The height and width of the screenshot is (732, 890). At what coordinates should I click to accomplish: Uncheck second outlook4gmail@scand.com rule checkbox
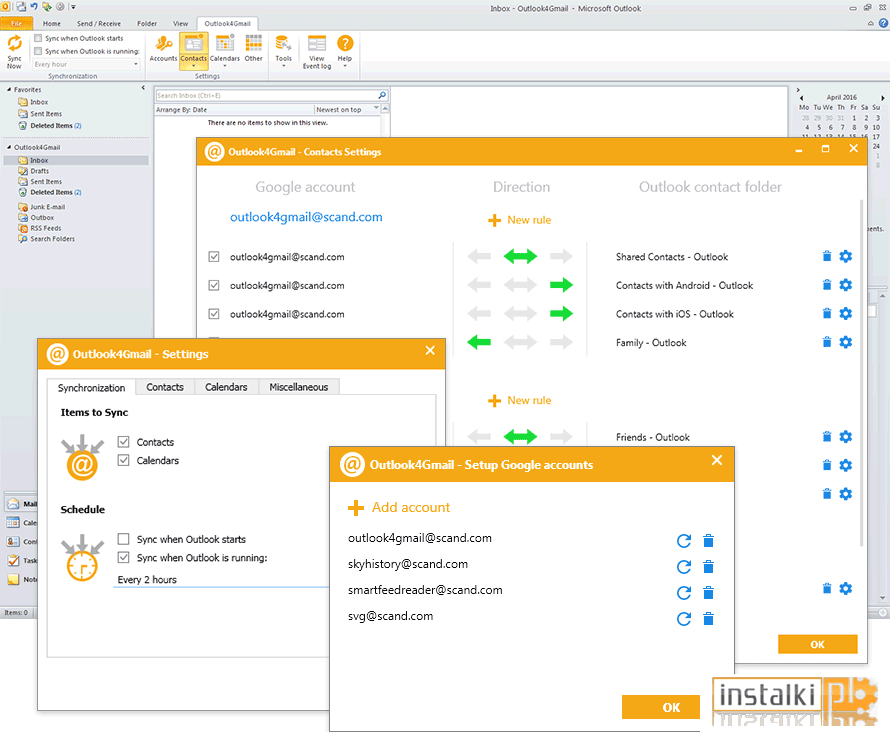tap(214, 285)
